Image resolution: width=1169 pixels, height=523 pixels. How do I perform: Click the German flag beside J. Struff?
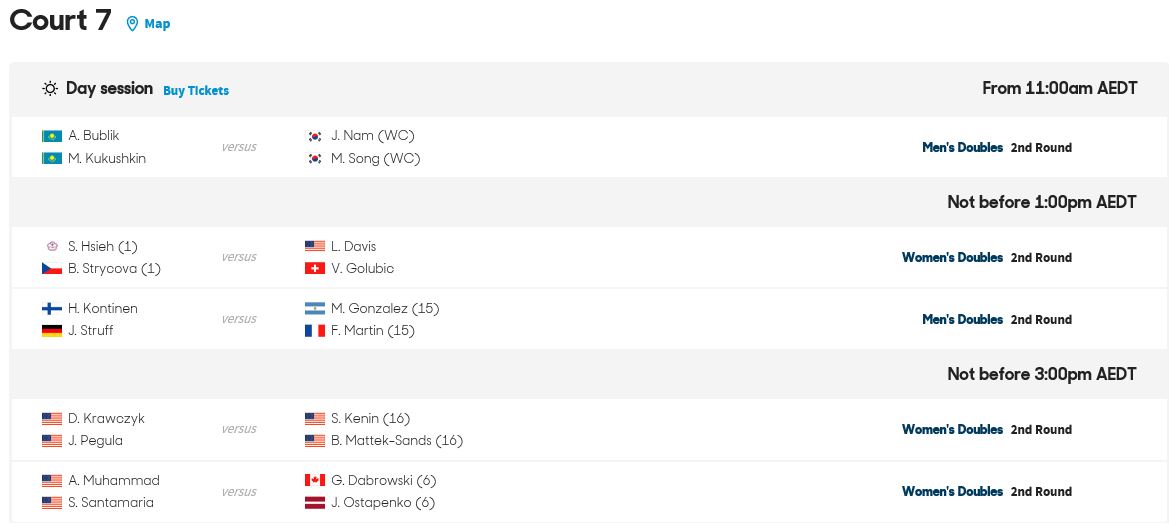coord(51,331)
